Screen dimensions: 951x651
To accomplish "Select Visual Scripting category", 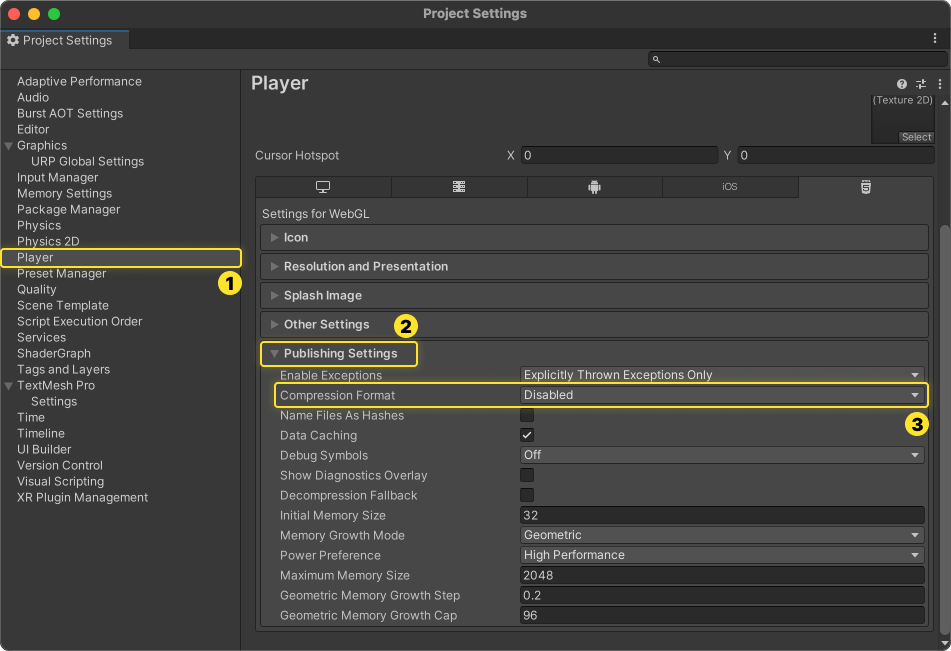I will pos(60,482).
